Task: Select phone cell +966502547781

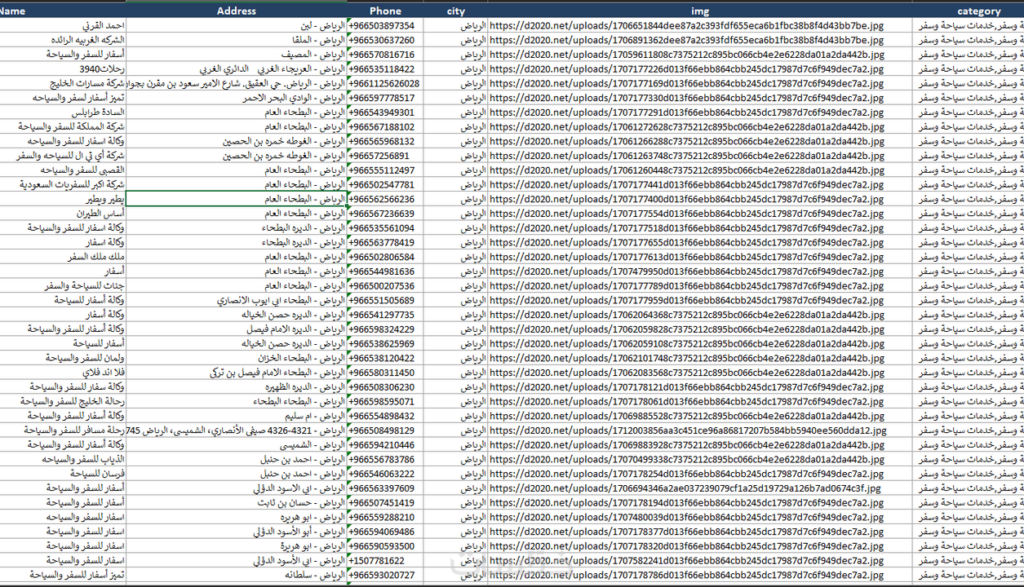Action: pyautogui.click(x=385, y=185)
